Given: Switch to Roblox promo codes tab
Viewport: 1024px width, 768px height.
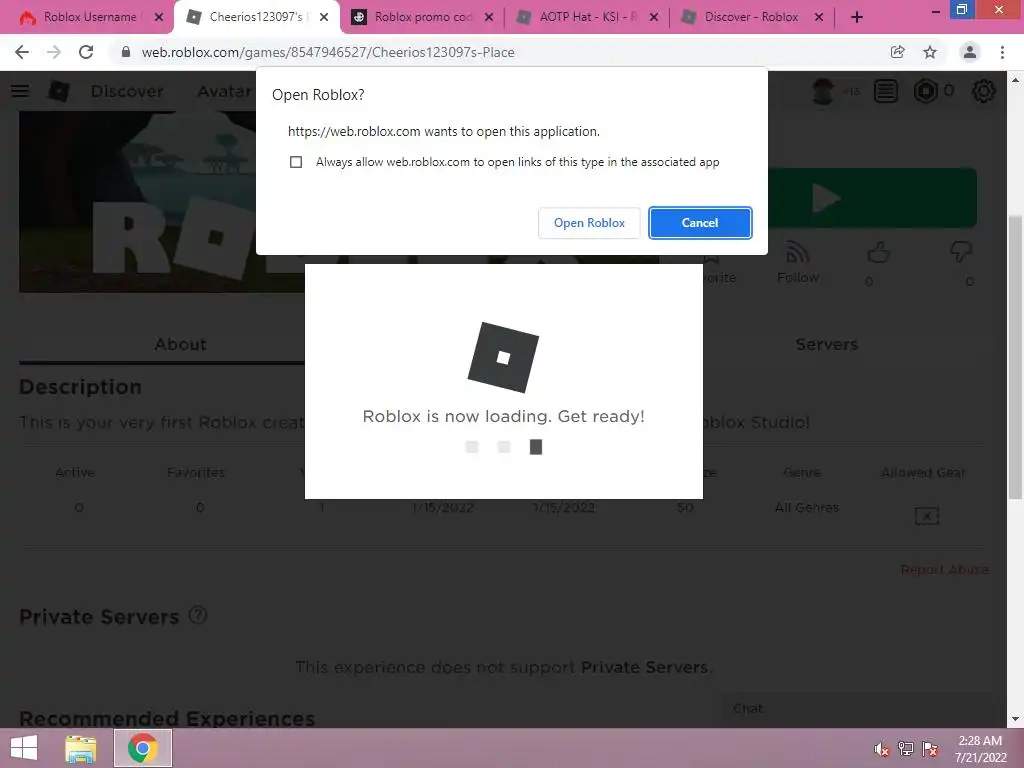Looking at the screenshot, I should click(422, 17).
